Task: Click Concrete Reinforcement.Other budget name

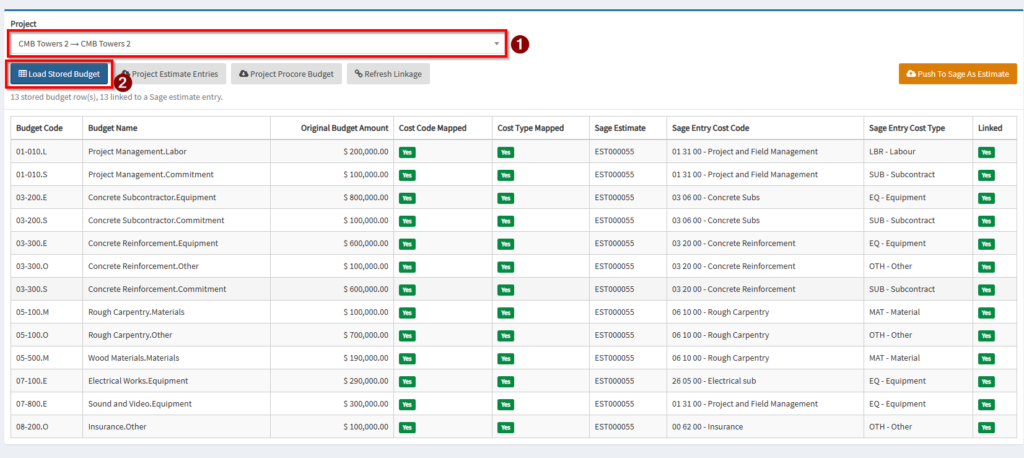Action: [x=144, y=266]
